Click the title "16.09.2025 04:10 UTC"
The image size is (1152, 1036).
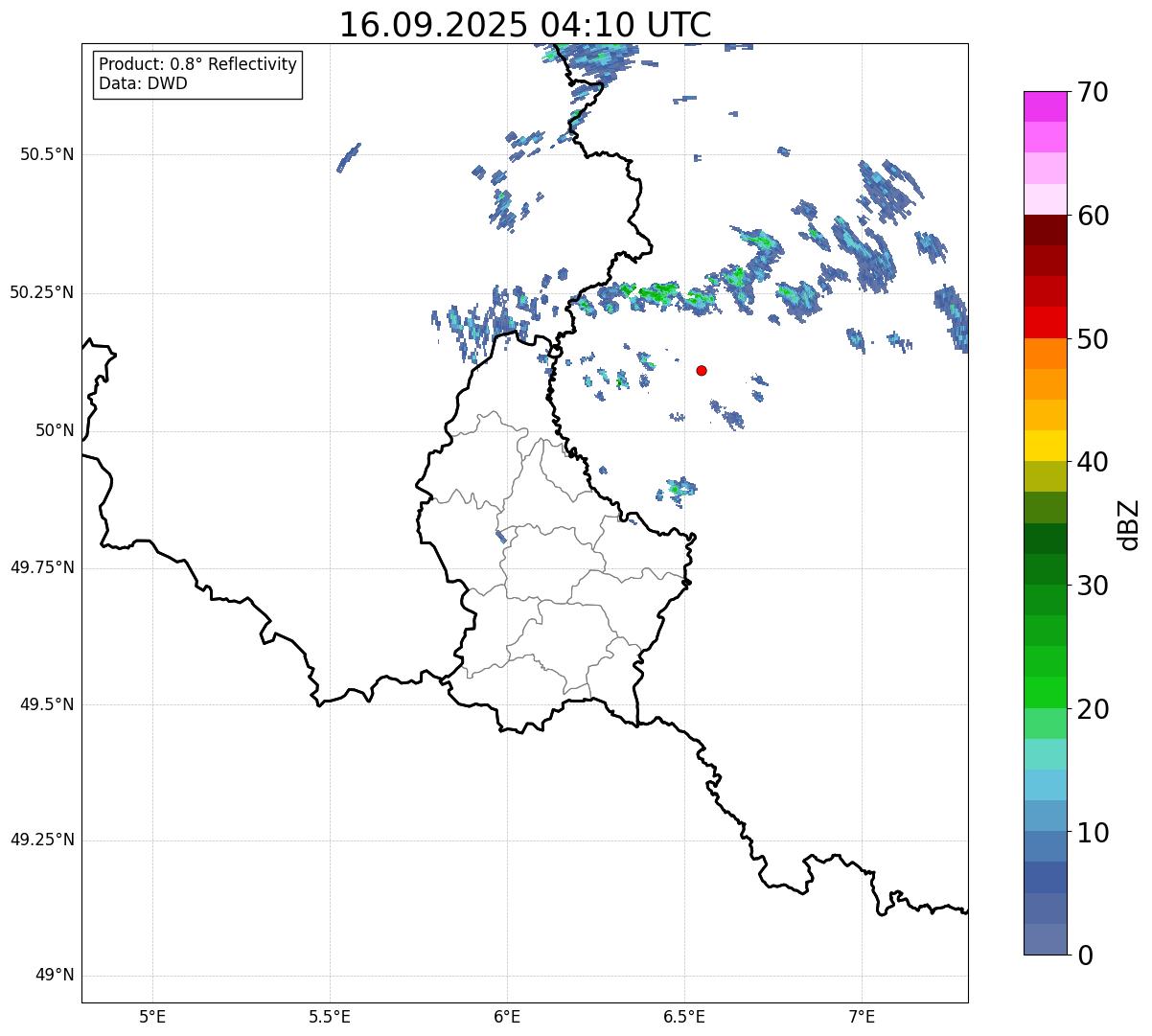525,24
